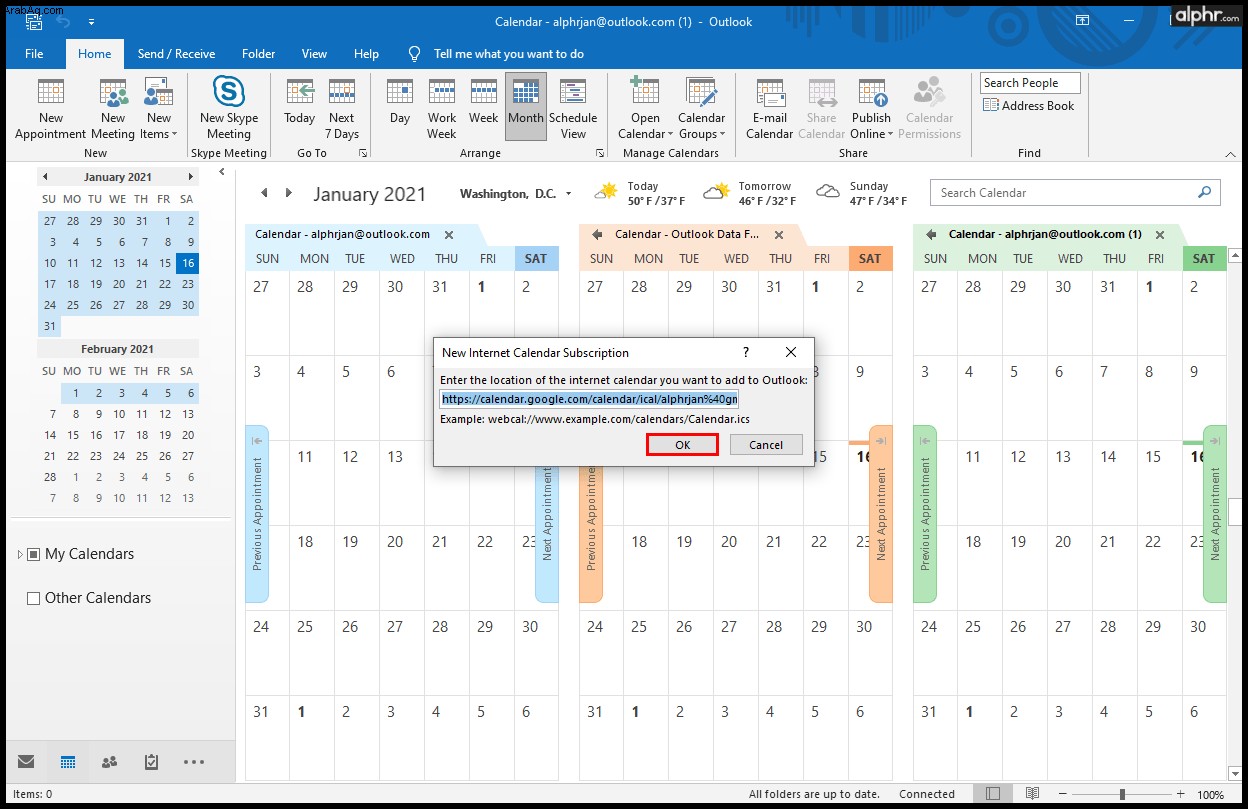Image resolution: width=1248 pixels, height=809 pixels.
Task: Show the Next 7 Days
Action: point(342,110)
